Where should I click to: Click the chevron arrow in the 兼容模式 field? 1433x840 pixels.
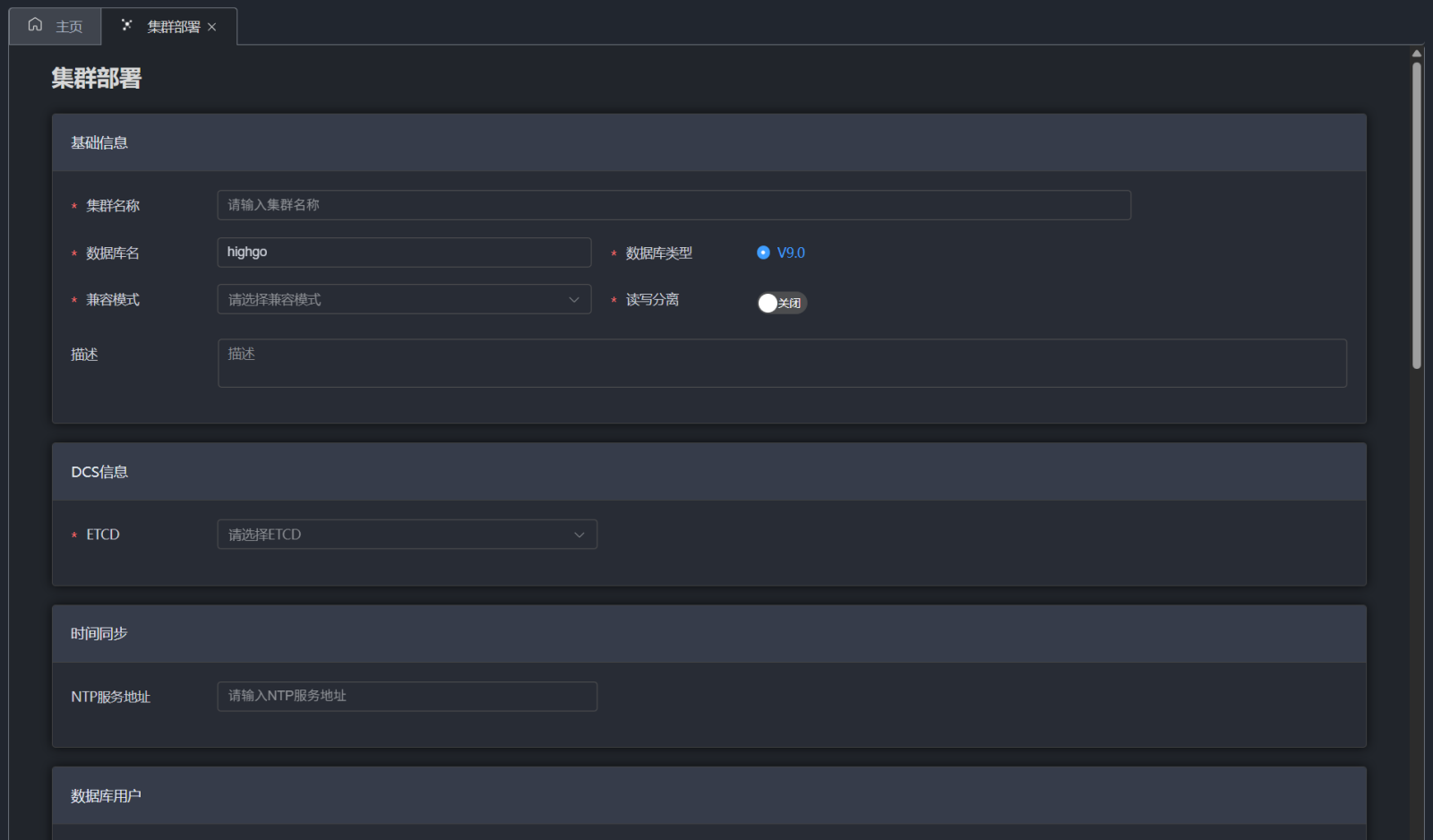(574, 300)
